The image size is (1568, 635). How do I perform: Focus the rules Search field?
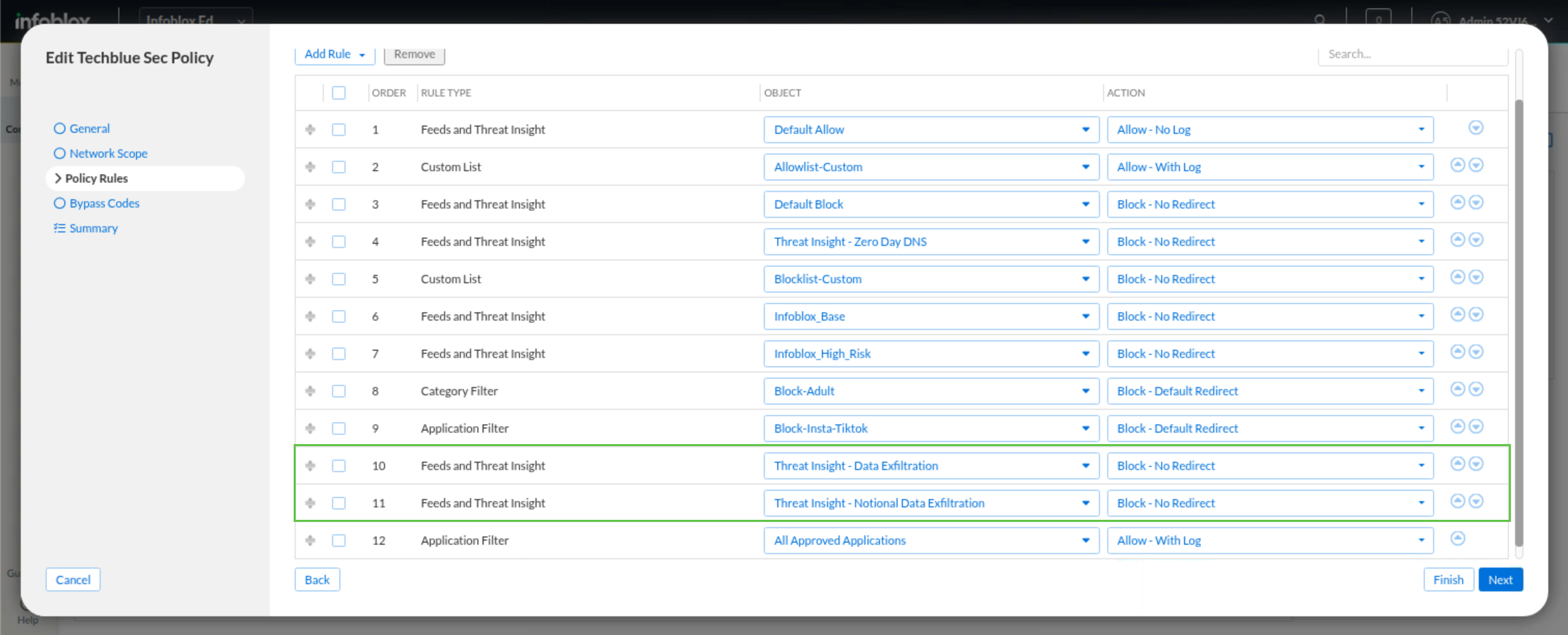point(1412,54)
